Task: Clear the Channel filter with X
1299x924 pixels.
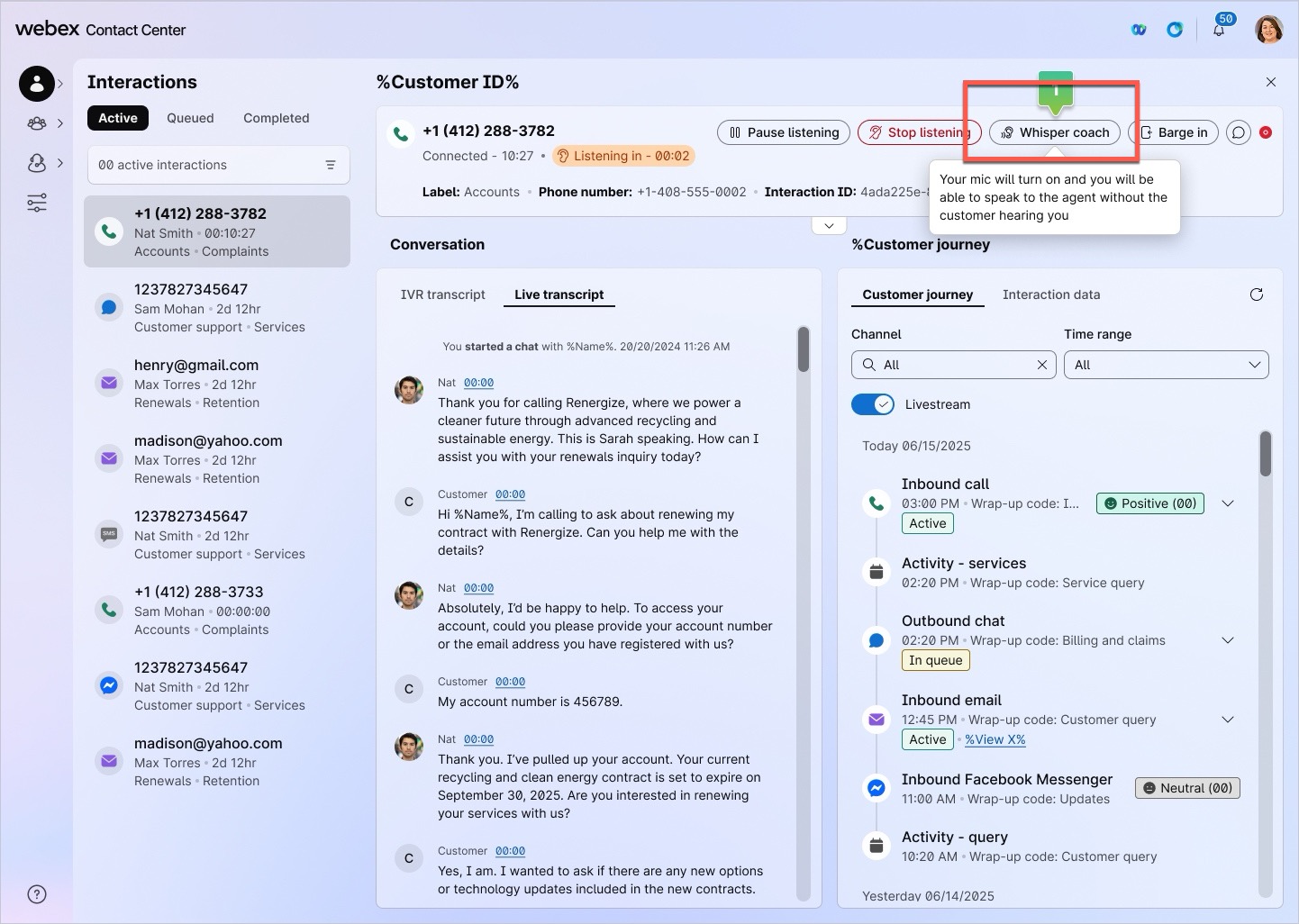Action: pyautogui.click(x=1042, y=365)
